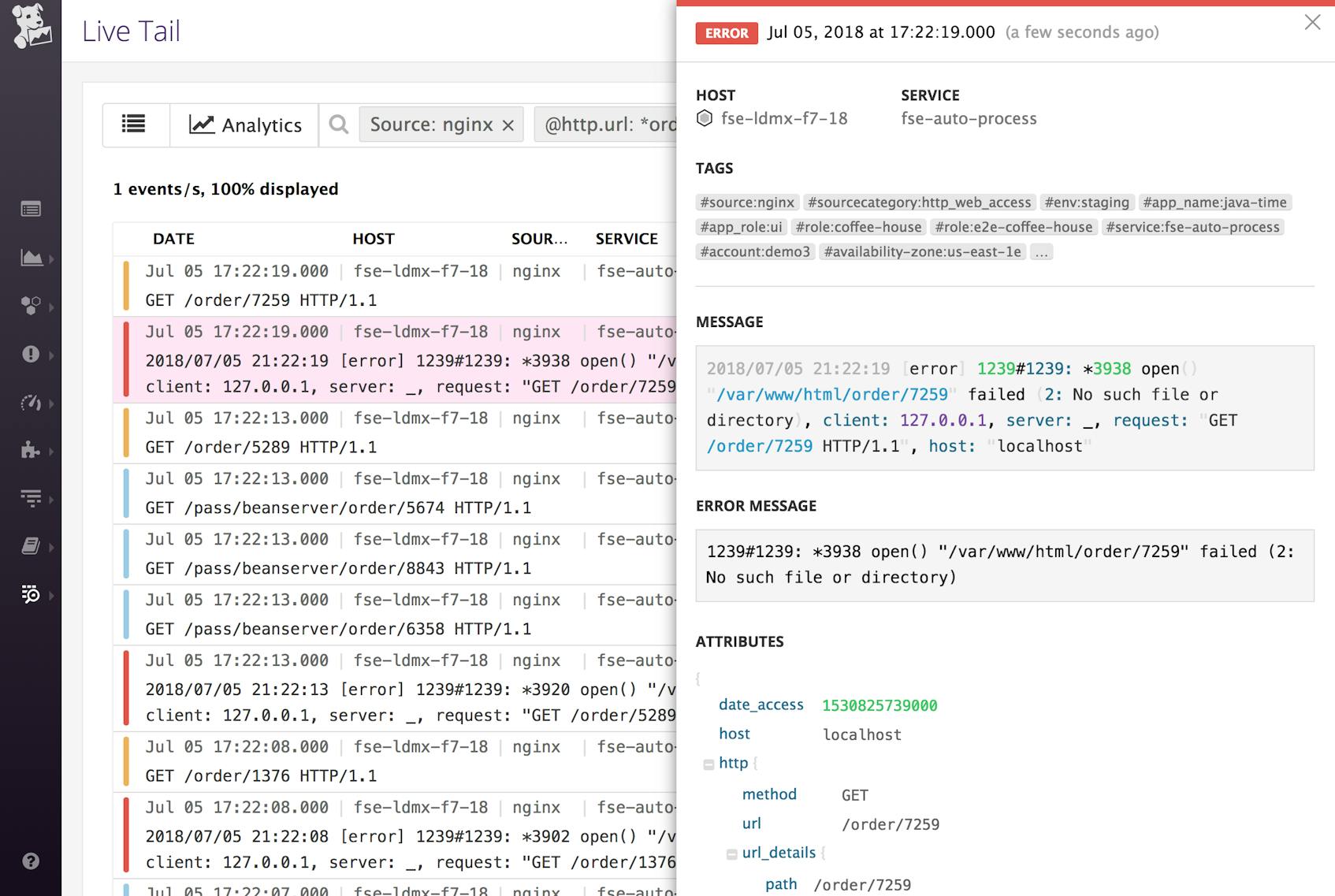This screenshot has height=896, width=1335.
Task: Close the log detail panel
Action: [1312, 23]
